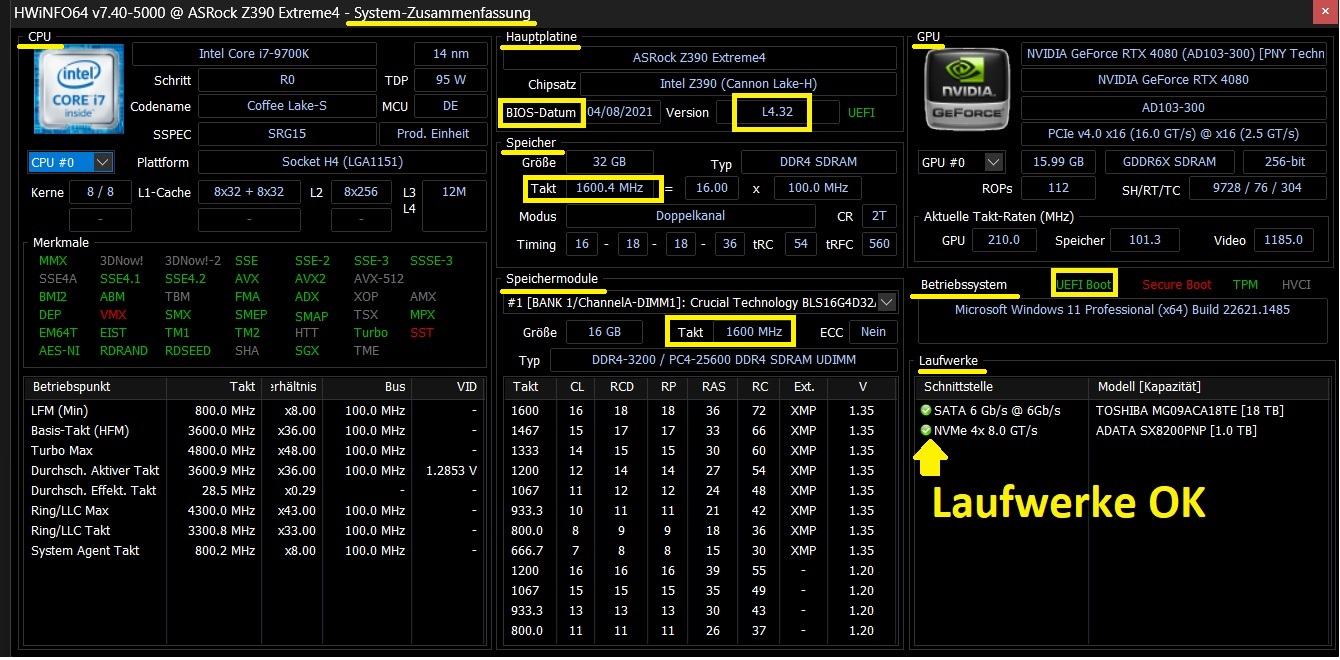Select the Socket H4 (LGA1151) platform field
This screenshot has width=1340, height=660.
click(342, 162)
